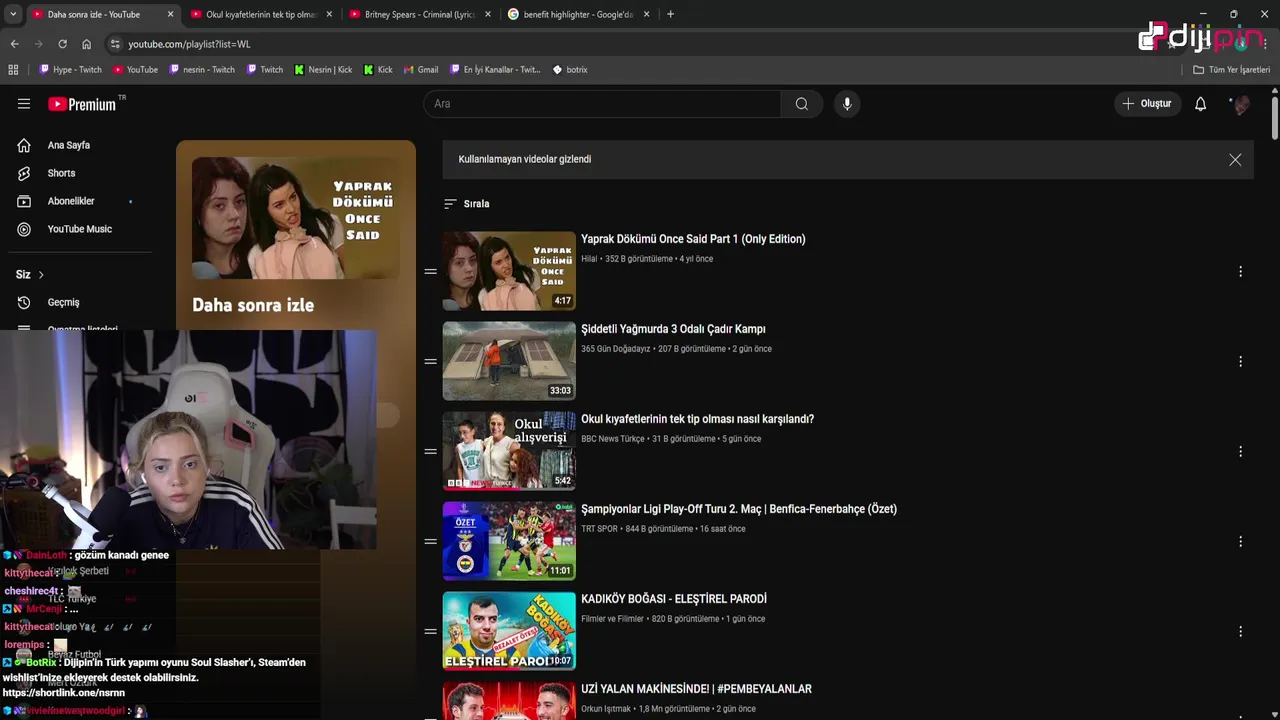Open the account avatar menu
This screenshot has width=1280, height=720.
click(x=1241, y=104)
